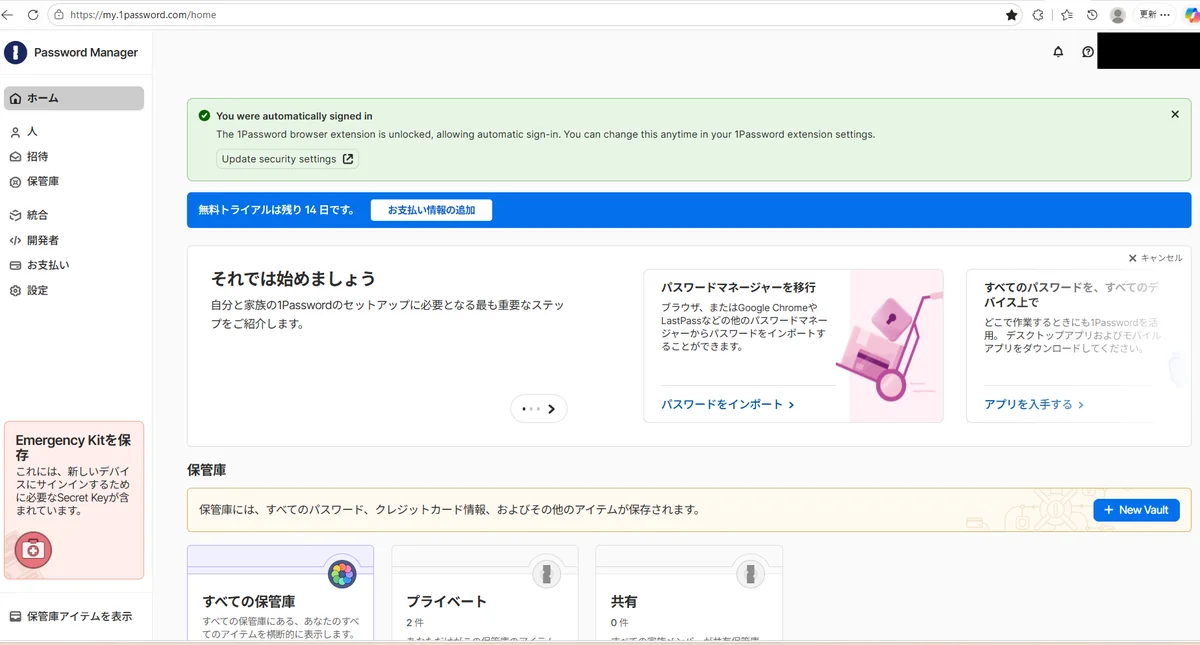Click the 1Password logo icon
Viewport: 1200px width, 645px height.
16,53
